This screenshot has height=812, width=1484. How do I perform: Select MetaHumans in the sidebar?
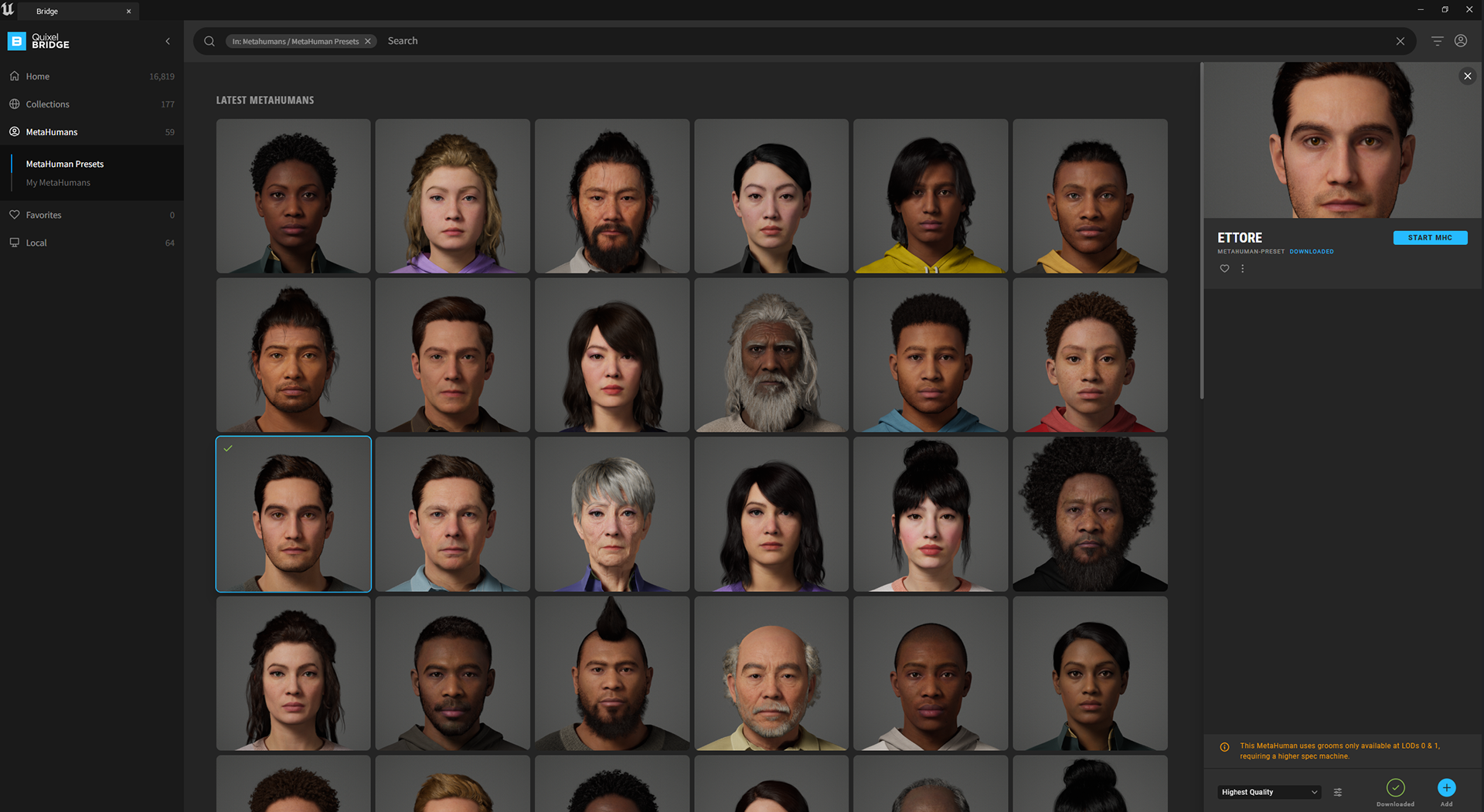(x=92, y=132)
